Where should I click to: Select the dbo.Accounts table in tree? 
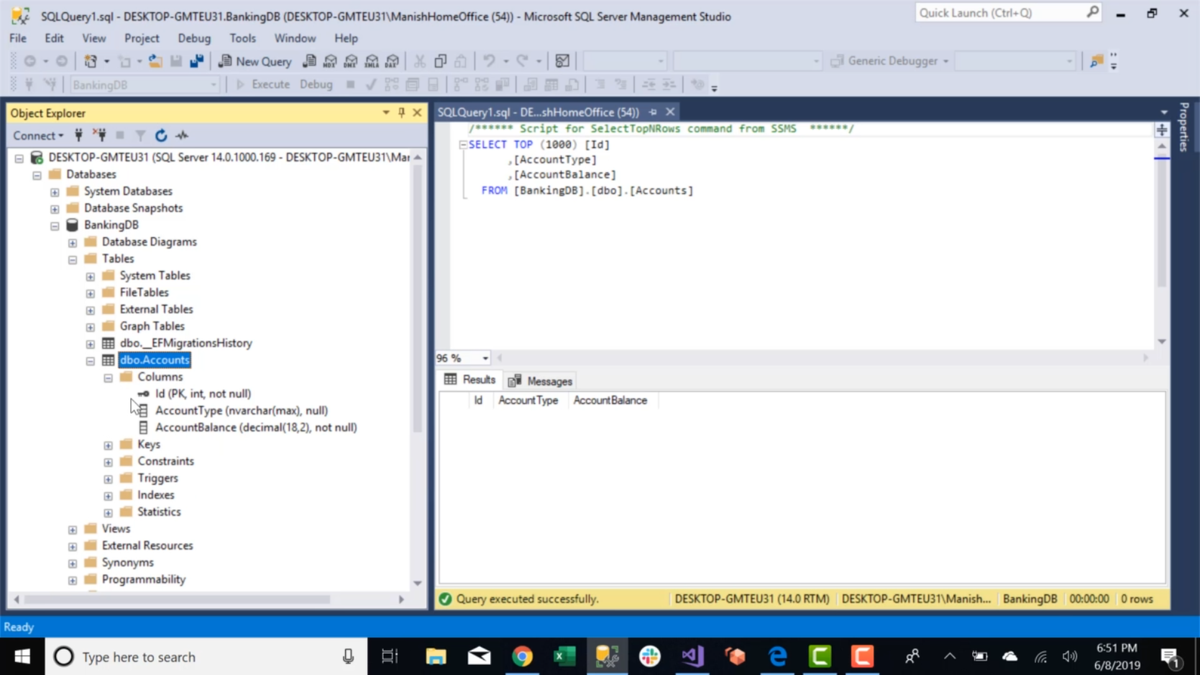click(x=154, y=360)
